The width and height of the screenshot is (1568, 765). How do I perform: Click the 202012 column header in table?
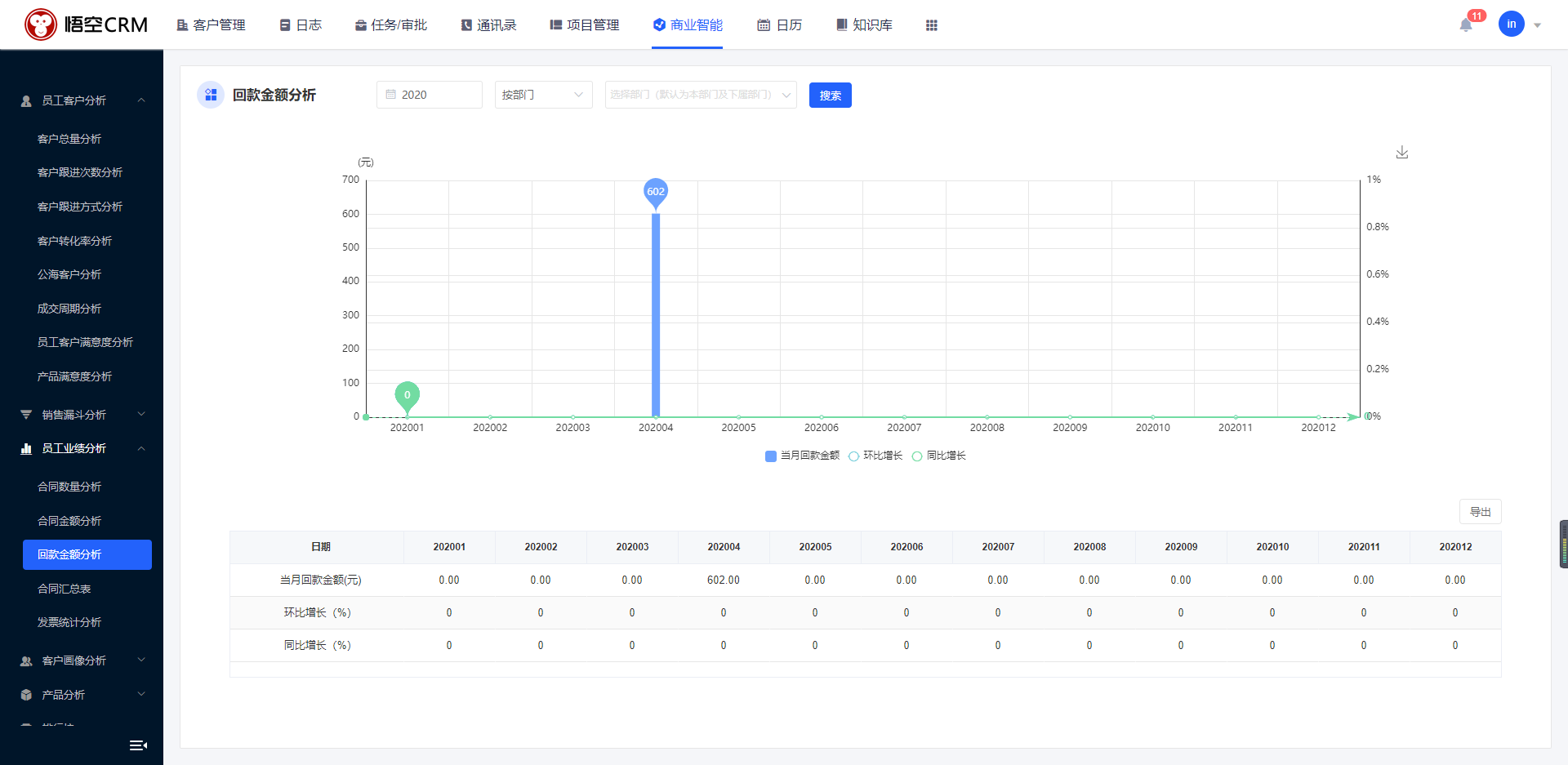click(x=1455, y=547)
